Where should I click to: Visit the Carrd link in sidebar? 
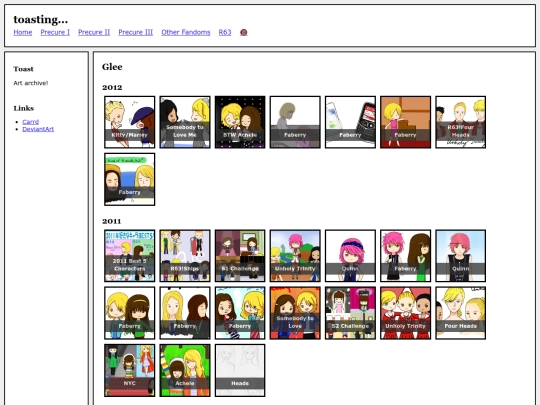[31, 122]
